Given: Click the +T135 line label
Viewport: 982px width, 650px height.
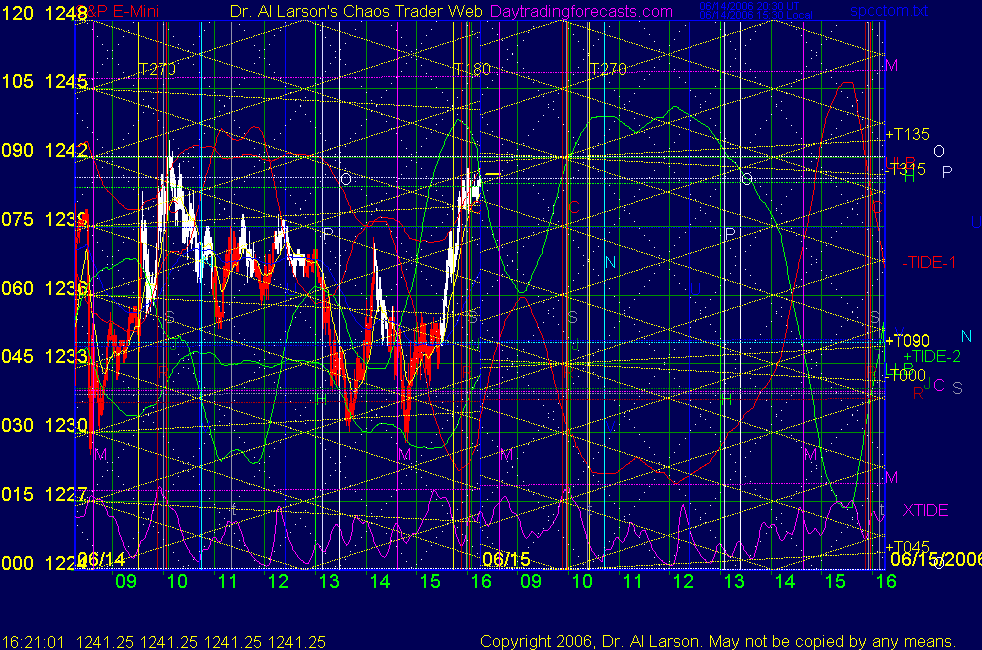Looking at the screenshot, I should (x=907, y=134).
